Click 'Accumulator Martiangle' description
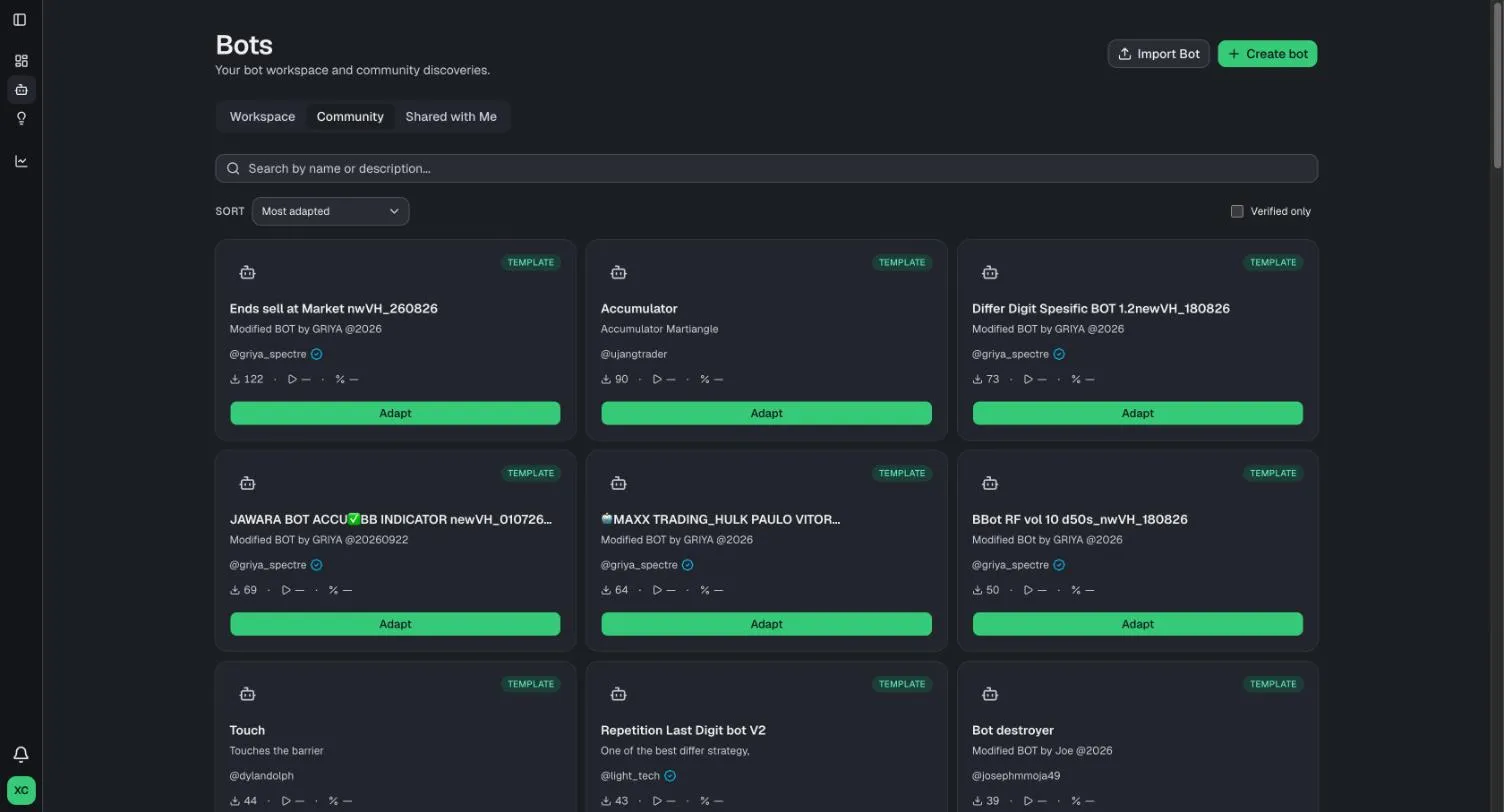1504x812 pixels. click(659, 329)
